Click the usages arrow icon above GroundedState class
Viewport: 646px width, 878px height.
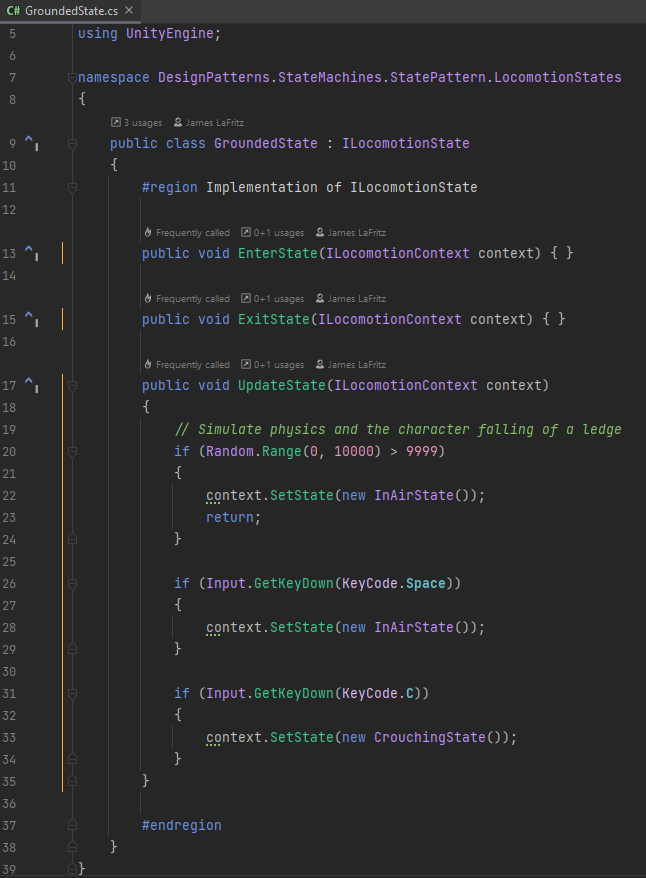[116, 122]
